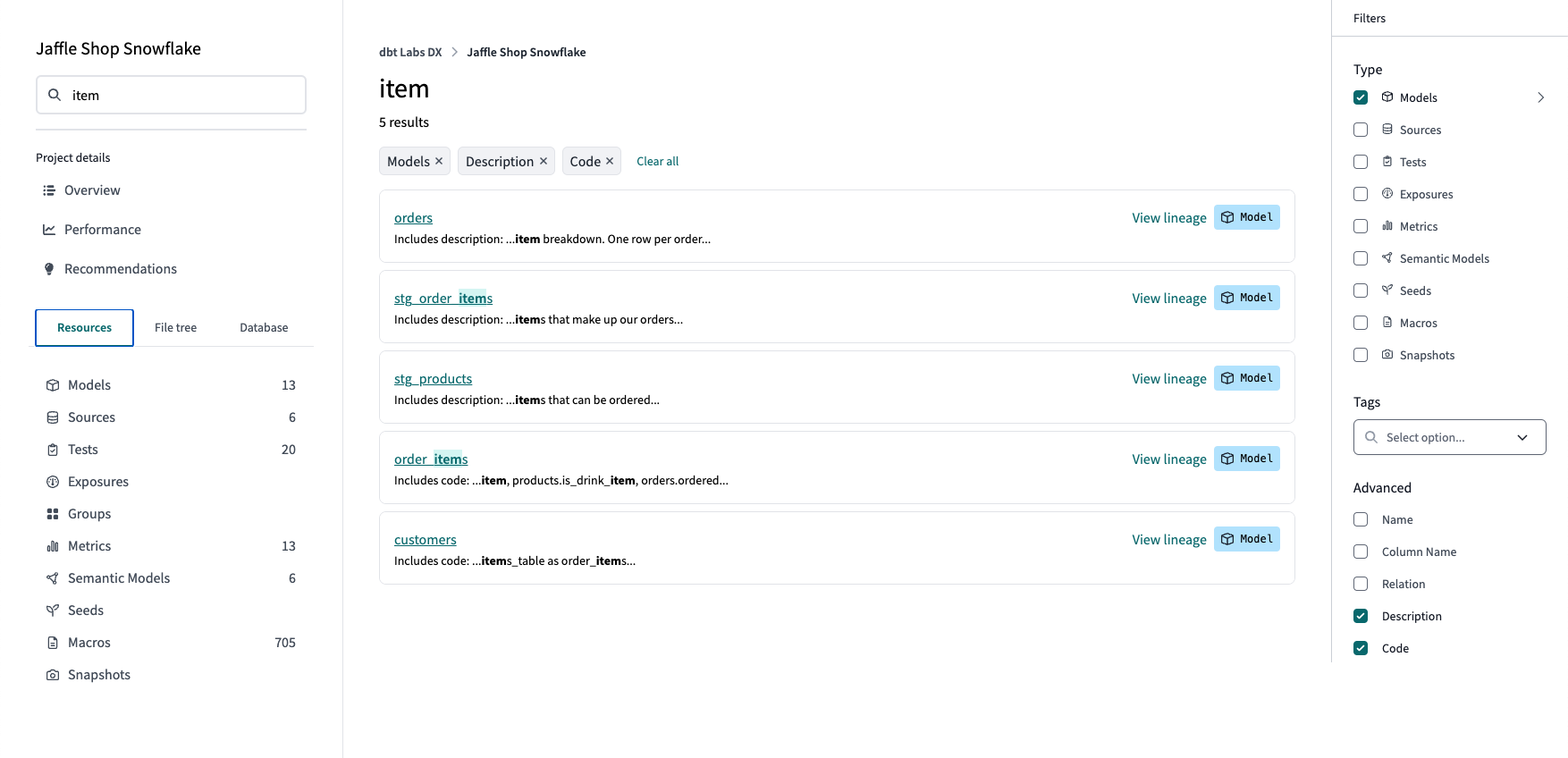Click the Snapshots camera icon in Resources

coord(53,675)
